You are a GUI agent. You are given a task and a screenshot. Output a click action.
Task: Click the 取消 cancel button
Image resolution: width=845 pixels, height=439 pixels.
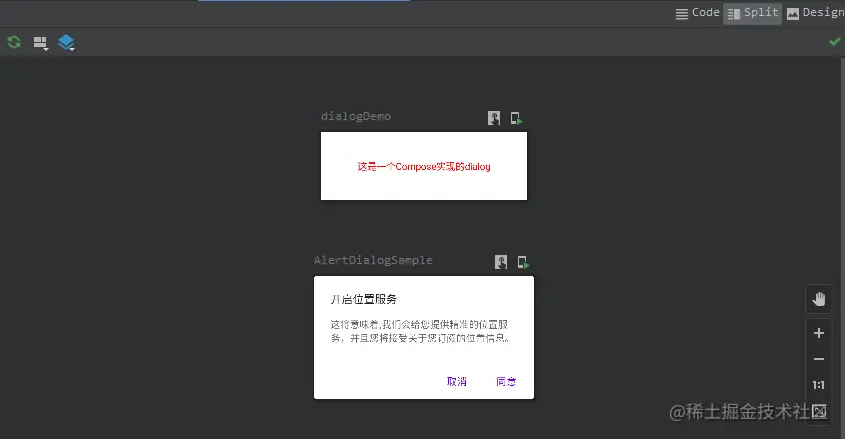(x=456, y=381)
